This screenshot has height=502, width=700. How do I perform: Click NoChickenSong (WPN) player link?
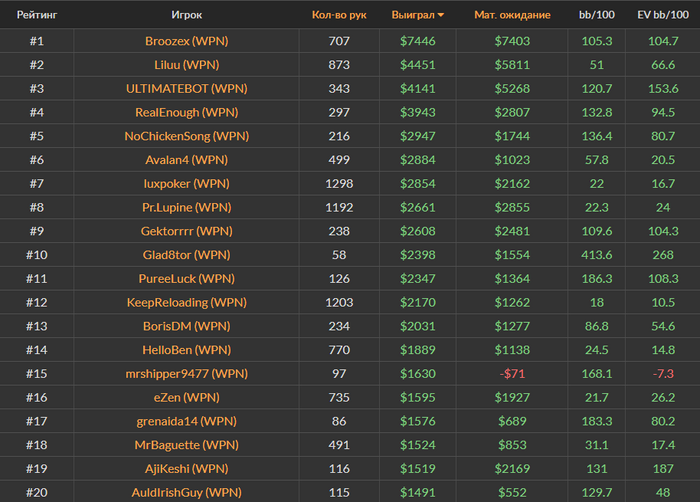pos(187,136)
